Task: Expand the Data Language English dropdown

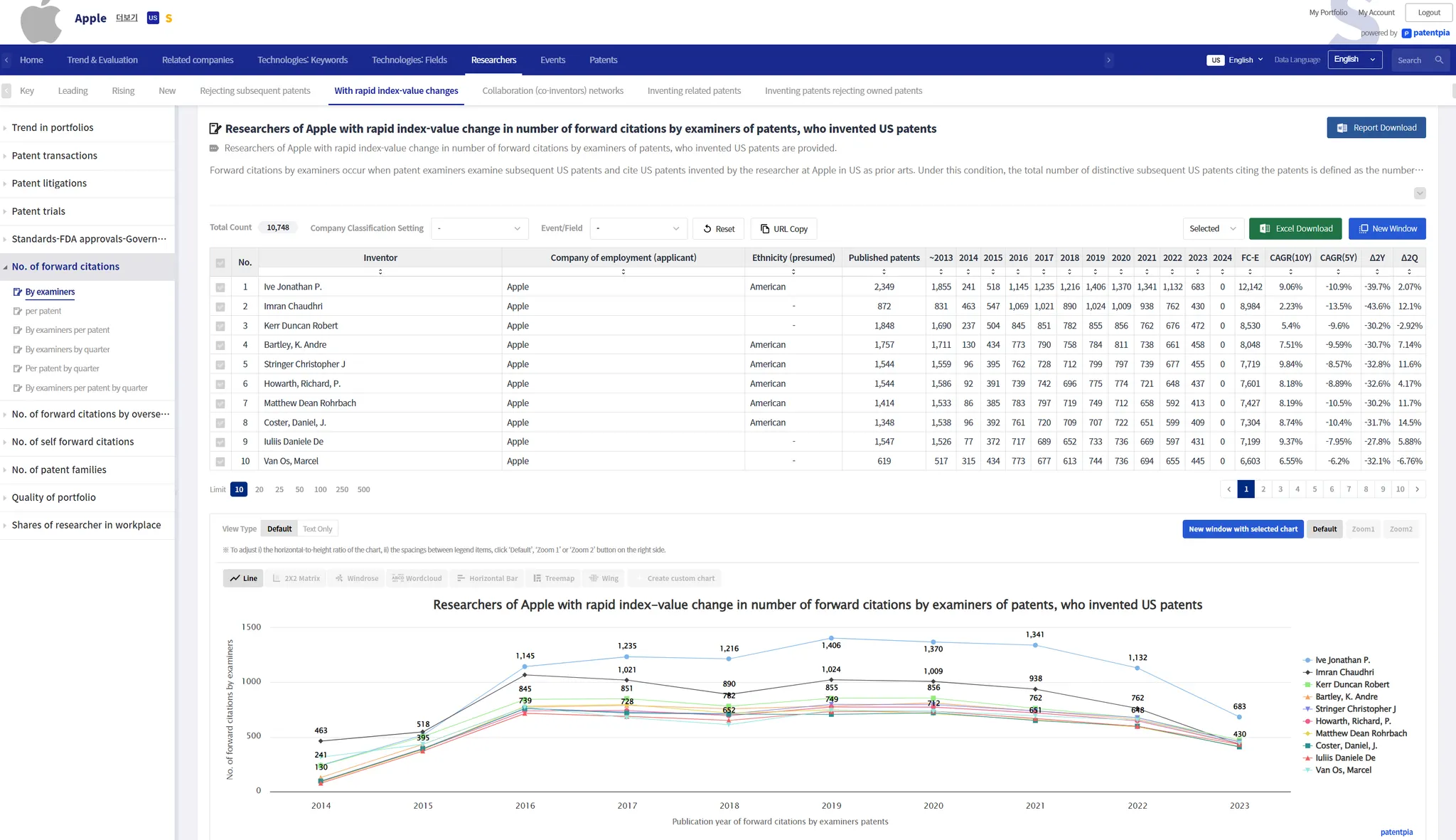Action: click(1354, 60)
